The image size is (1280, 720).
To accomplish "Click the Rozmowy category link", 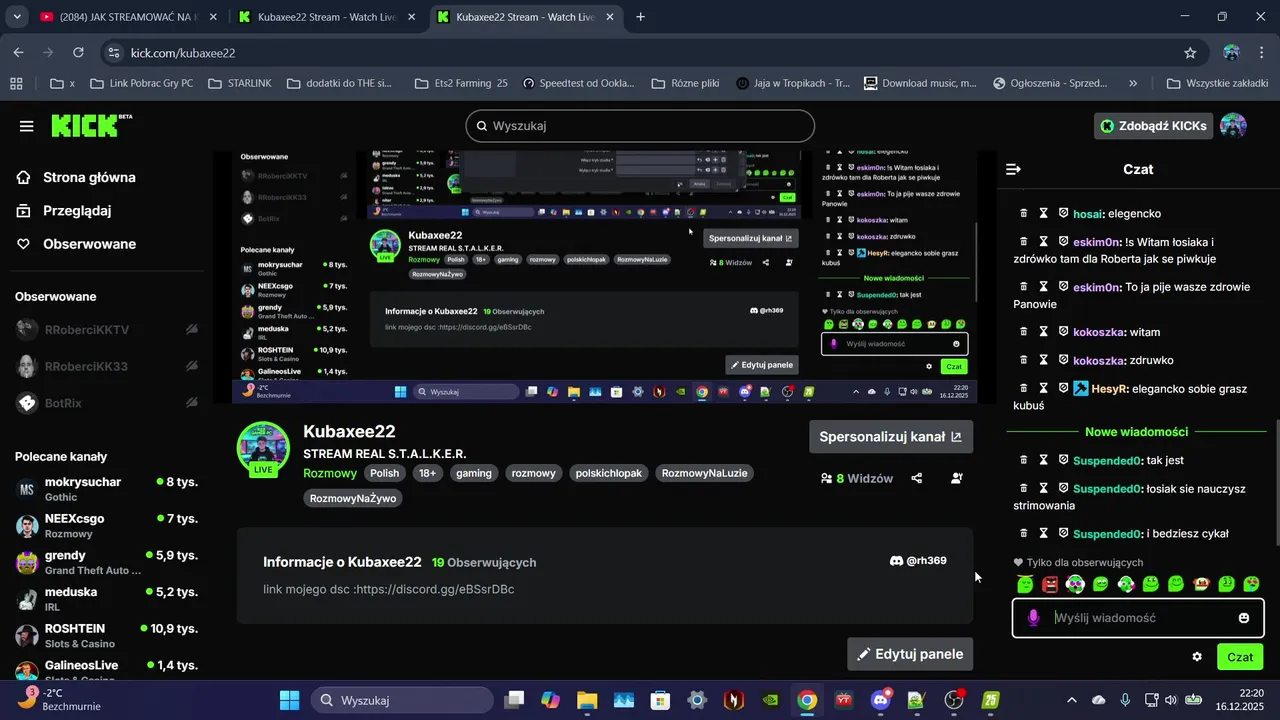I will point(330,473).
